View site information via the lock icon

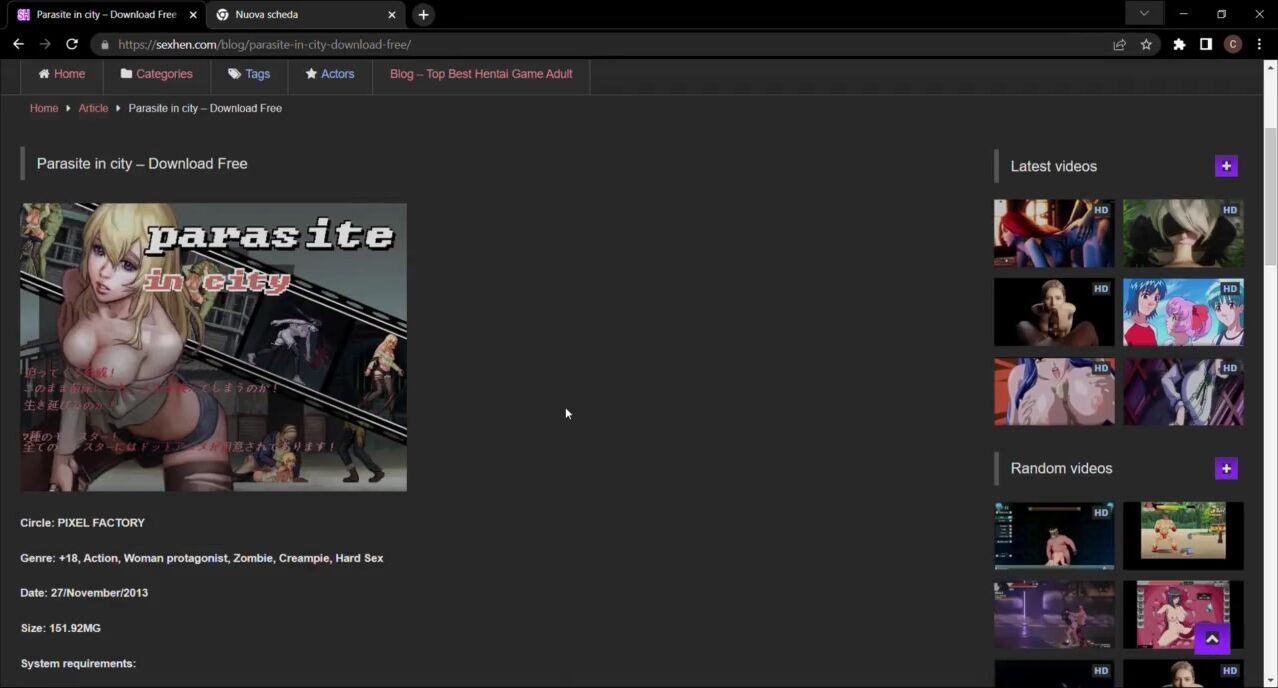point(104,44)
